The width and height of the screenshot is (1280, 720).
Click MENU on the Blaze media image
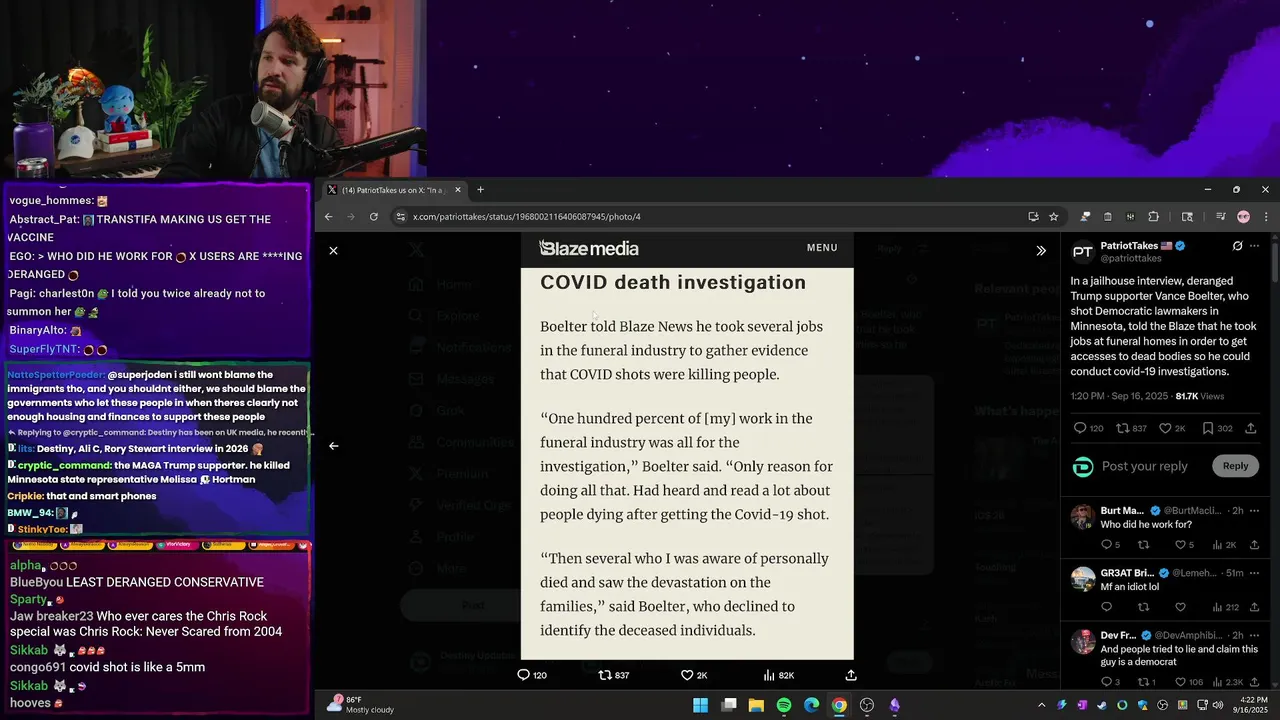pyautogui.click(x=822, y=248)
